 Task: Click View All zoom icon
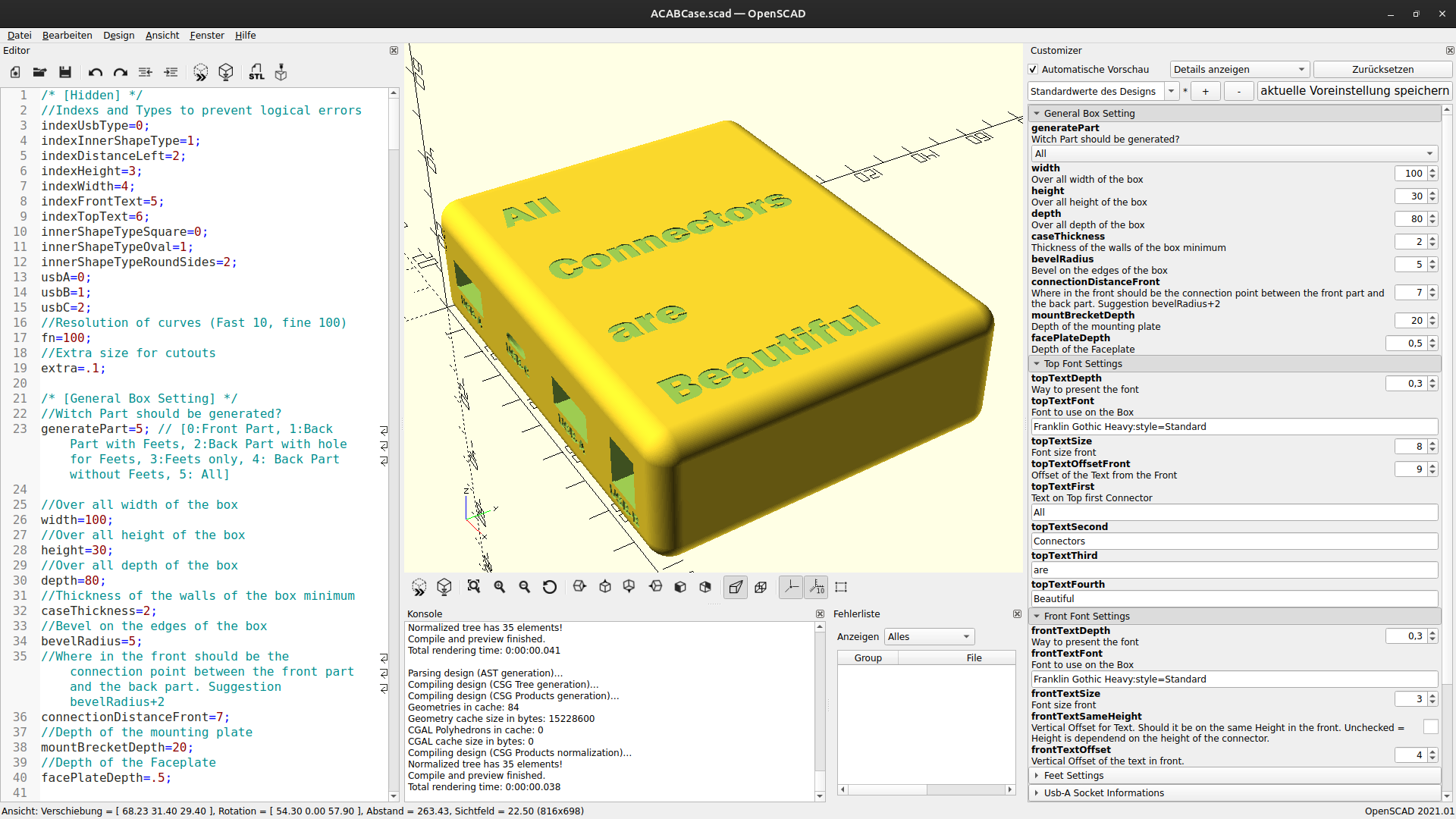tap(474, 587)
